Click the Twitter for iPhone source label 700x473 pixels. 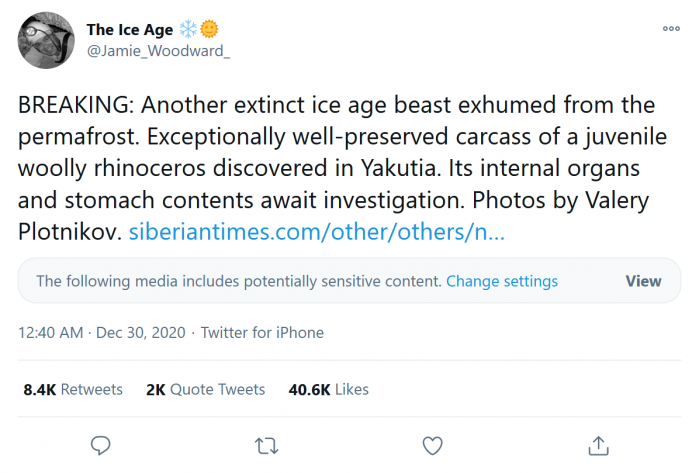(x=262, y=332)
